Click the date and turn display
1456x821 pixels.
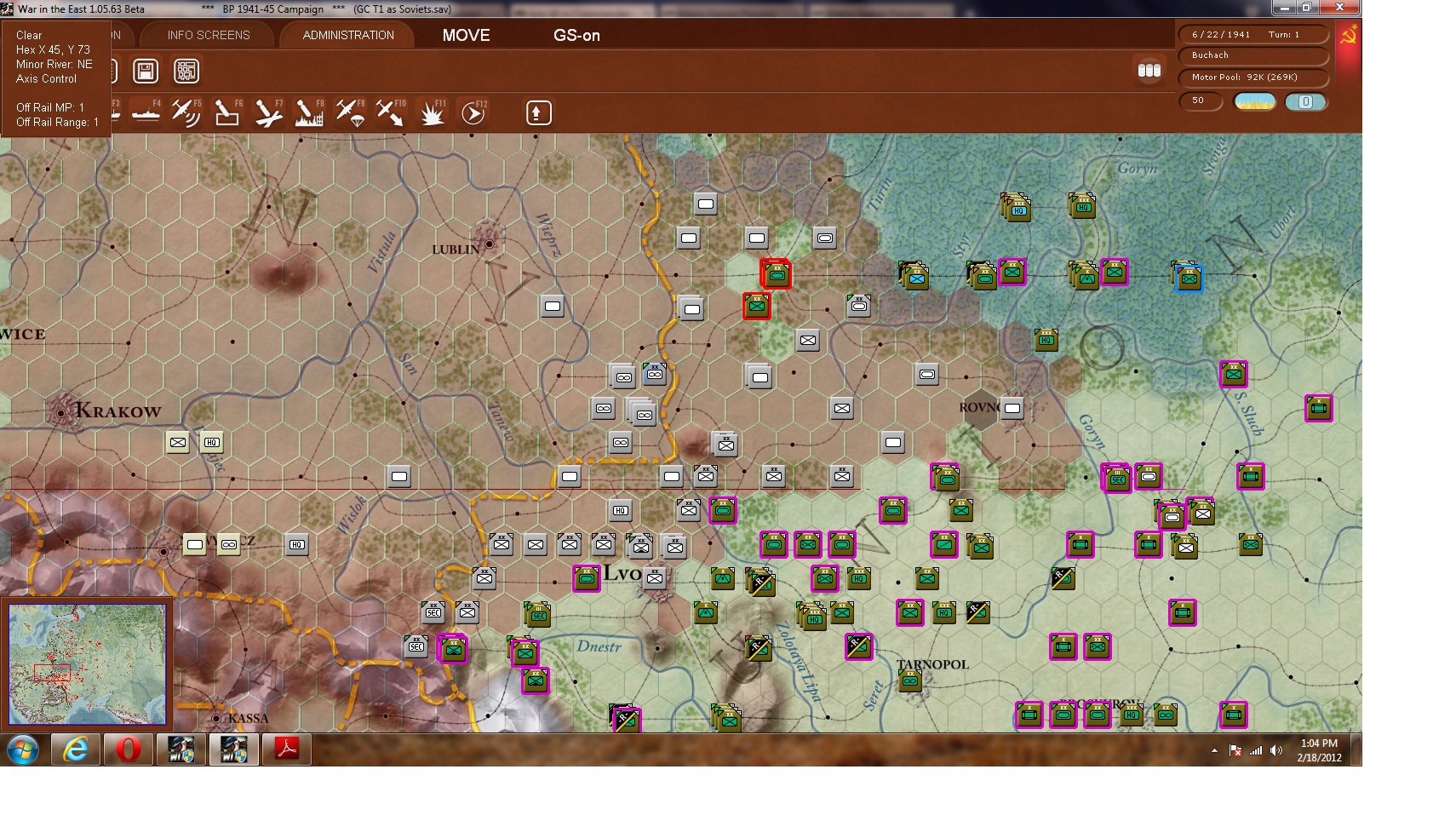pyautogui.click(x=1253, y=35)
